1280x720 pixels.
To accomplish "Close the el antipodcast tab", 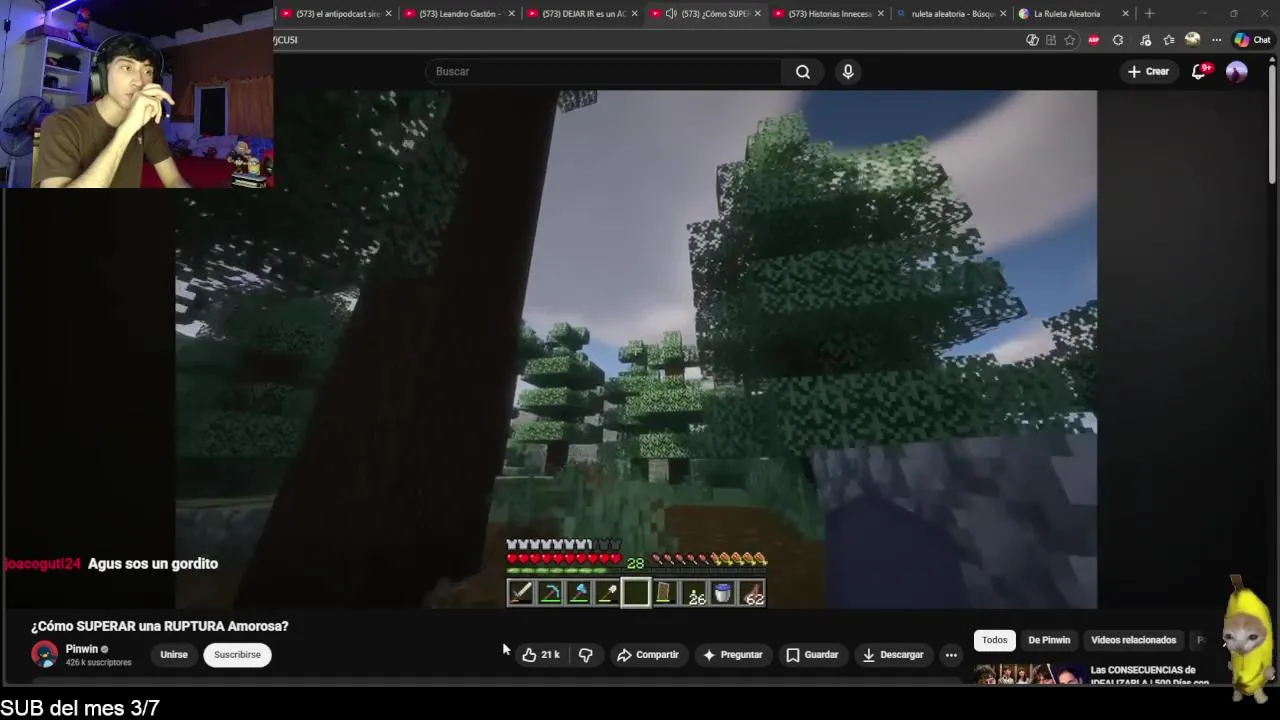I will pyautogui.click(x=388, y=14).
